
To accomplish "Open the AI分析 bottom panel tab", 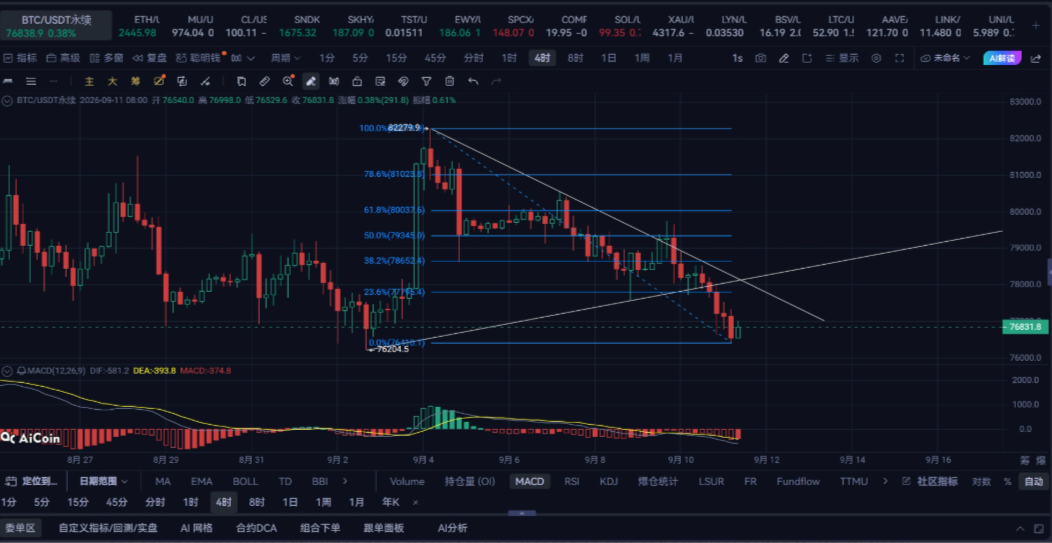I will coord(452,528).
